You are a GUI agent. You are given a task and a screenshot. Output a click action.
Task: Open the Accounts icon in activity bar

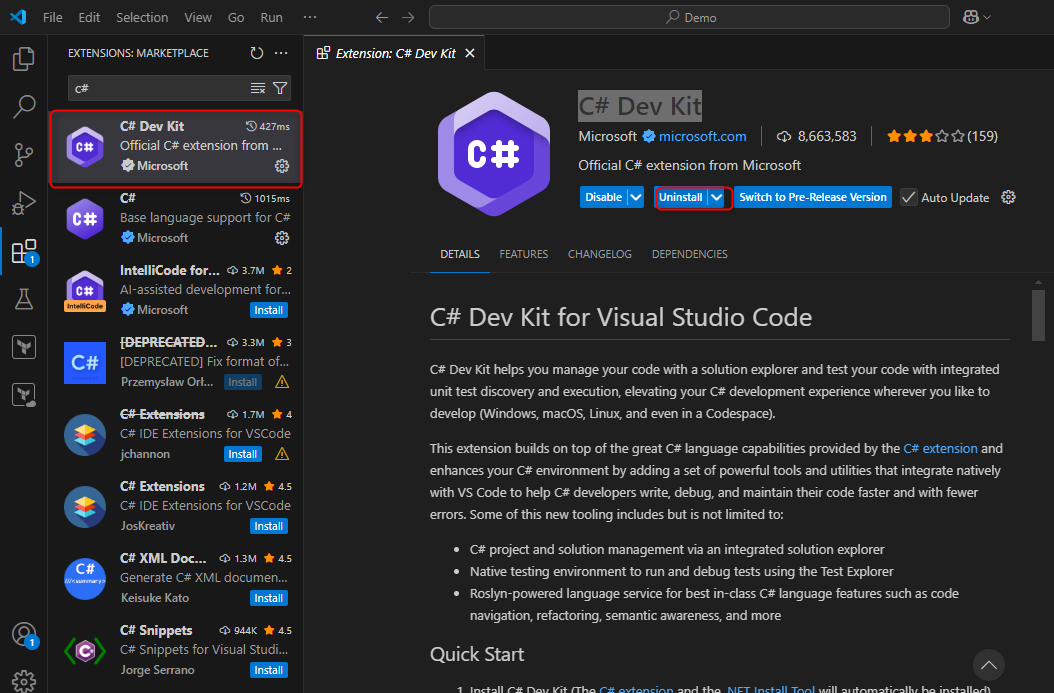click(x=24, y=634)
